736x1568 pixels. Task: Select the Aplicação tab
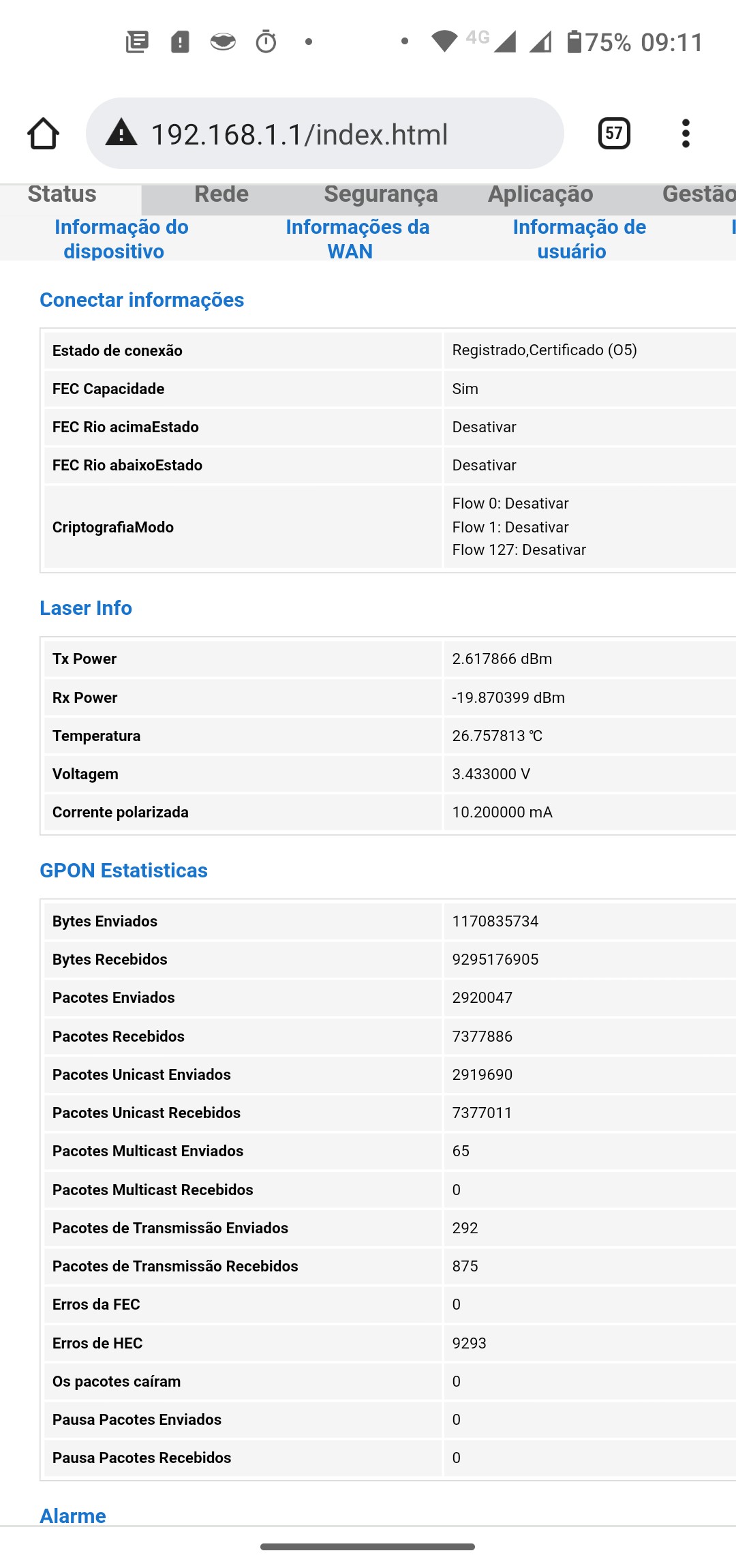[x=540, y=194]
